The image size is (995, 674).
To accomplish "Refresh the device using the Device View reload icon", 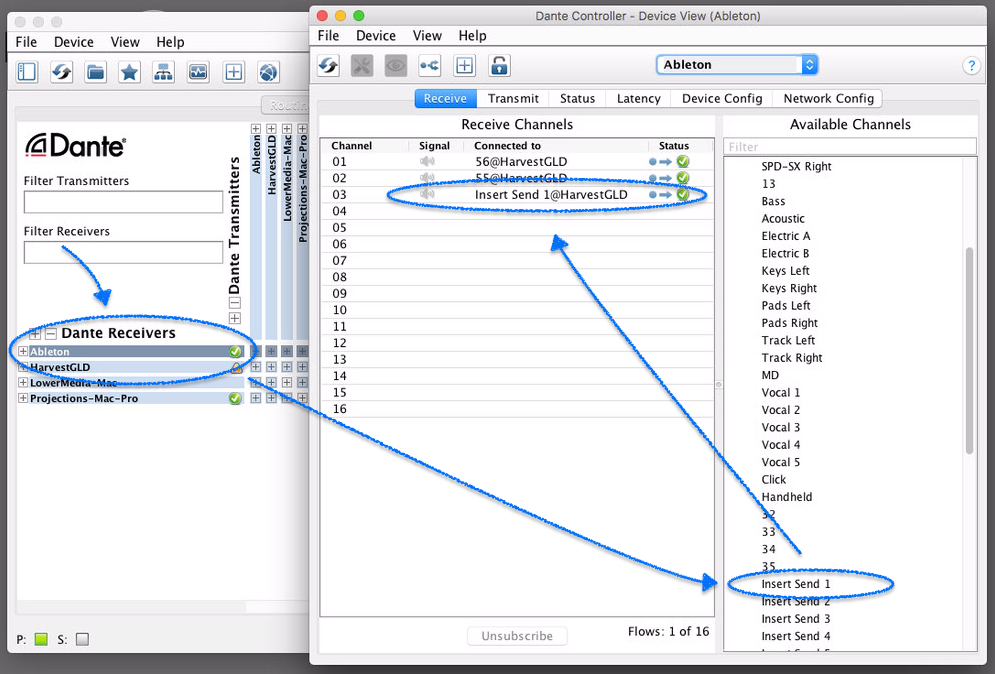I will (328, 65).
